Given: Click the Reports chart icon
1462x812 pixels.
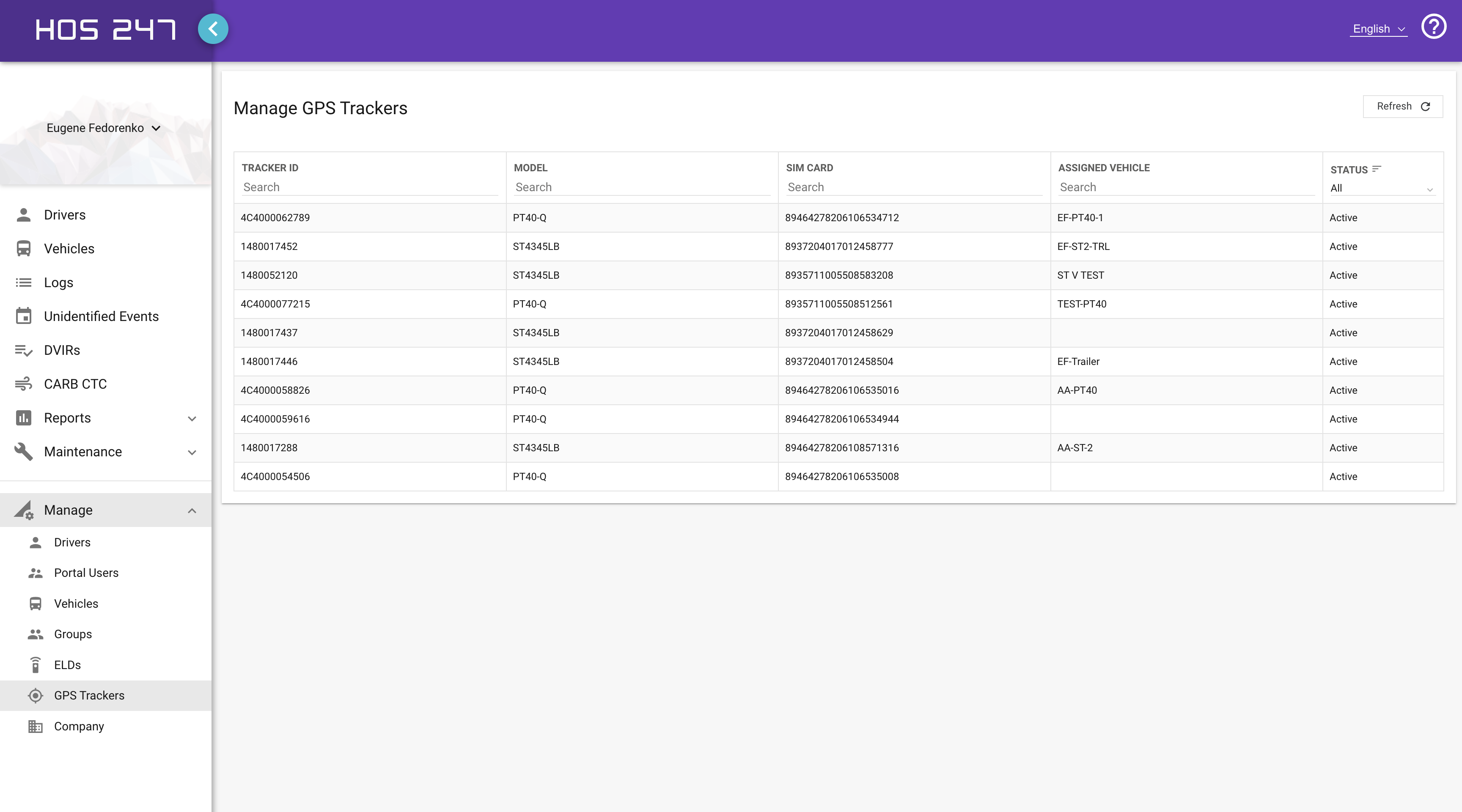Looking at the screenshot, I should point(23,418).
